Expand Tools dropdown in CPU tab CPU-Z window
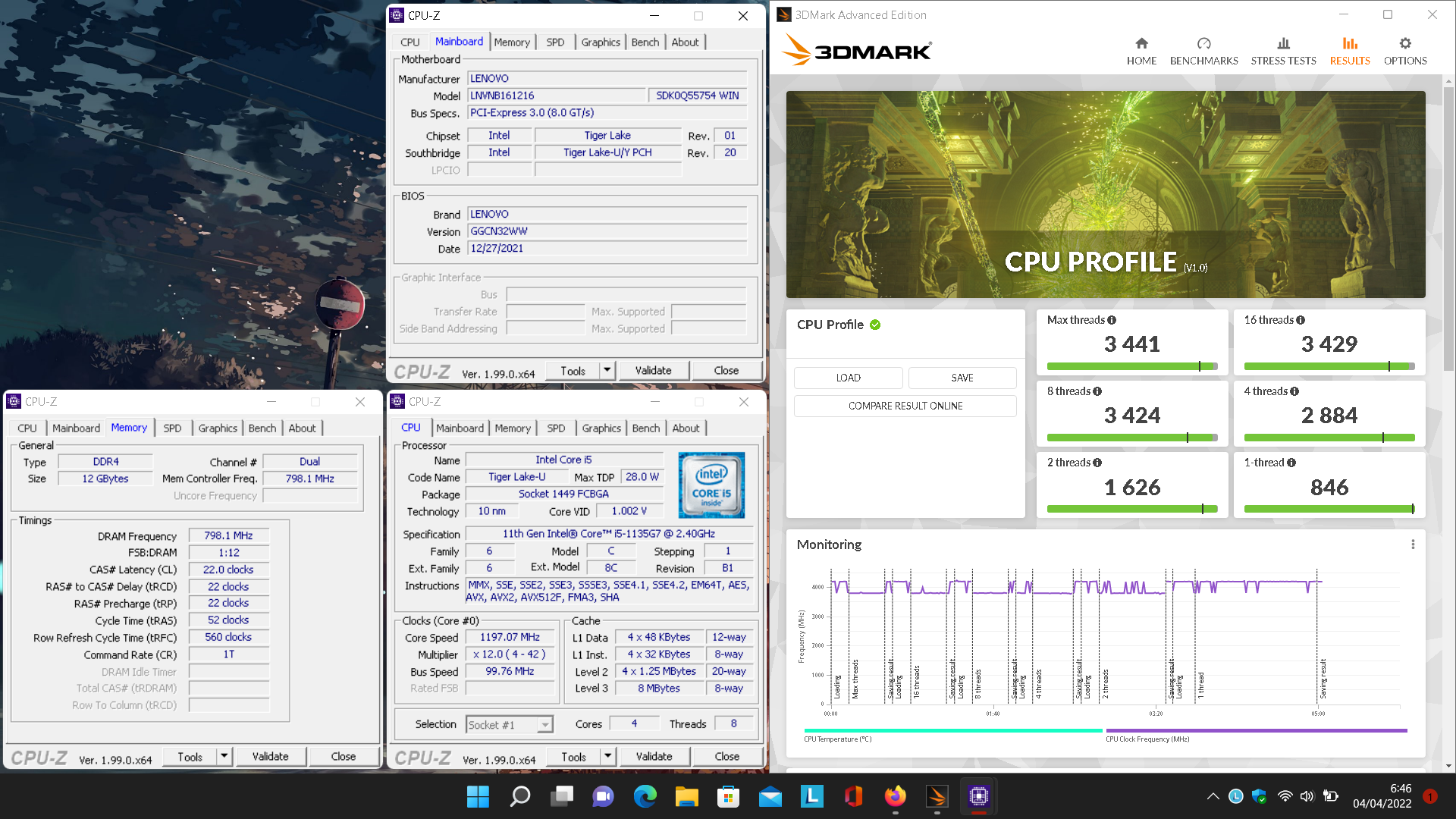 [607, 756]
